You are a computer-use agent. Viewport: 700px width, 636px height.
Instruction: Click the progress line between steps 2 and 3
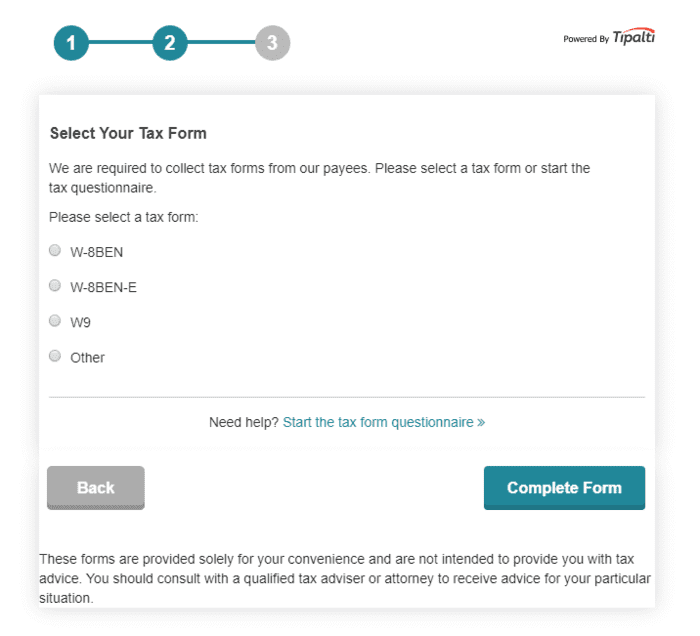221,43
